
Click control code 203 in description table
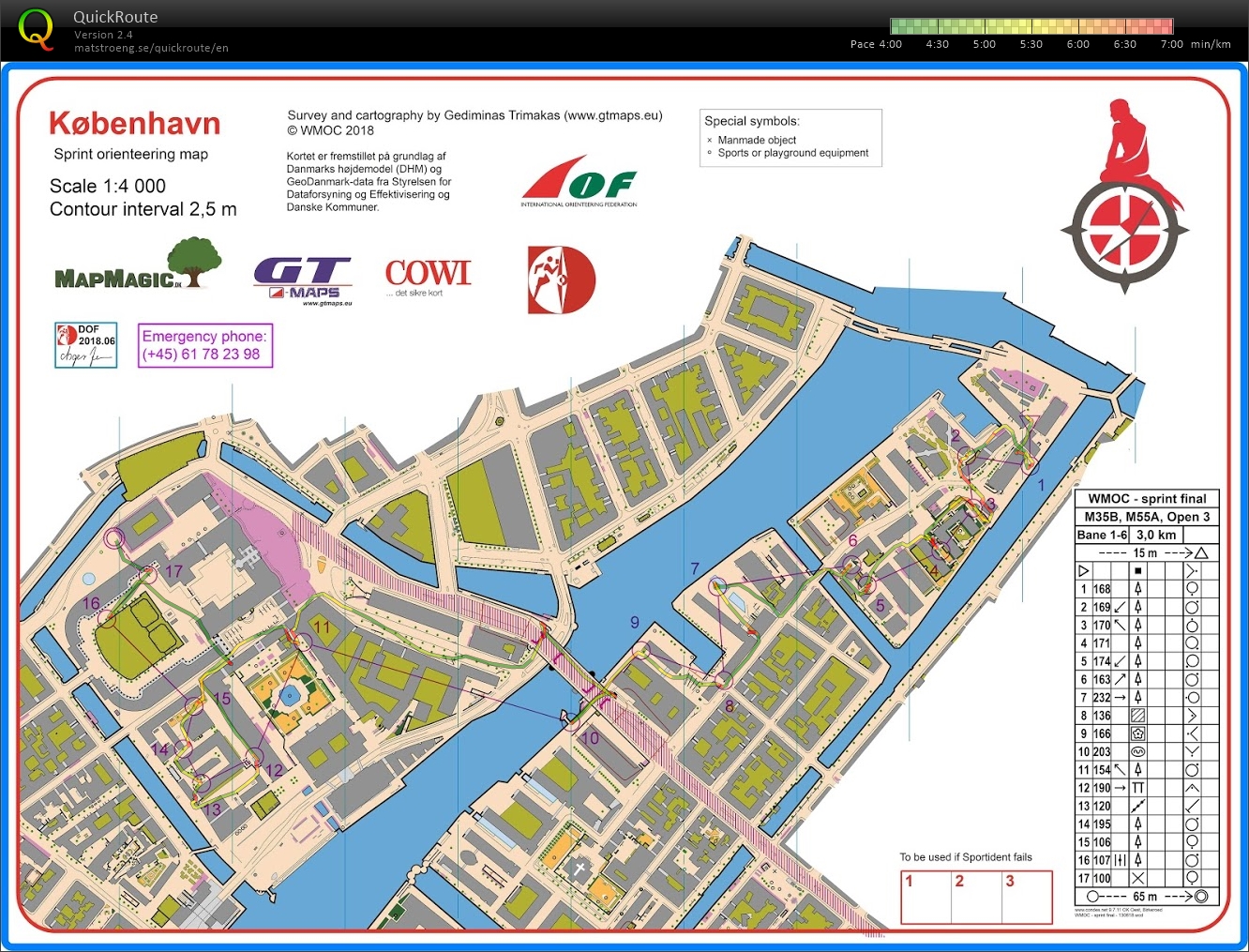[1102, 752]
